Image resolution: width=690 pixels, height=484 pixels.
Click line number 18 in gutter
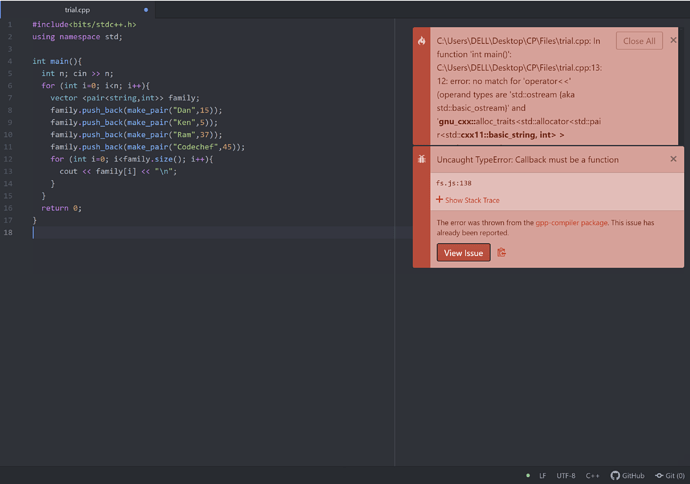pyautogui.click(x=8, y=232)
